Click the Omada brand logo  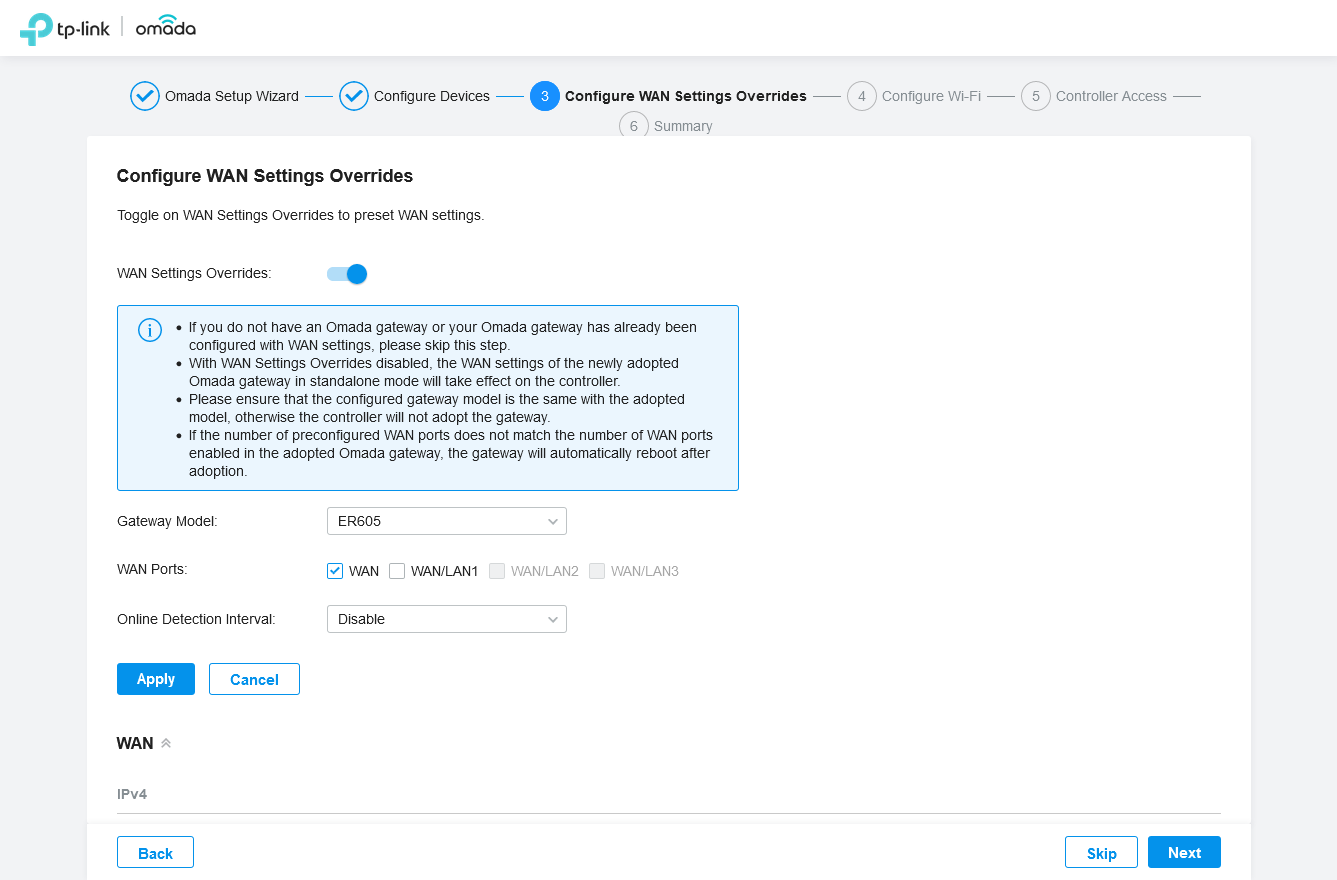click(166, 26)
